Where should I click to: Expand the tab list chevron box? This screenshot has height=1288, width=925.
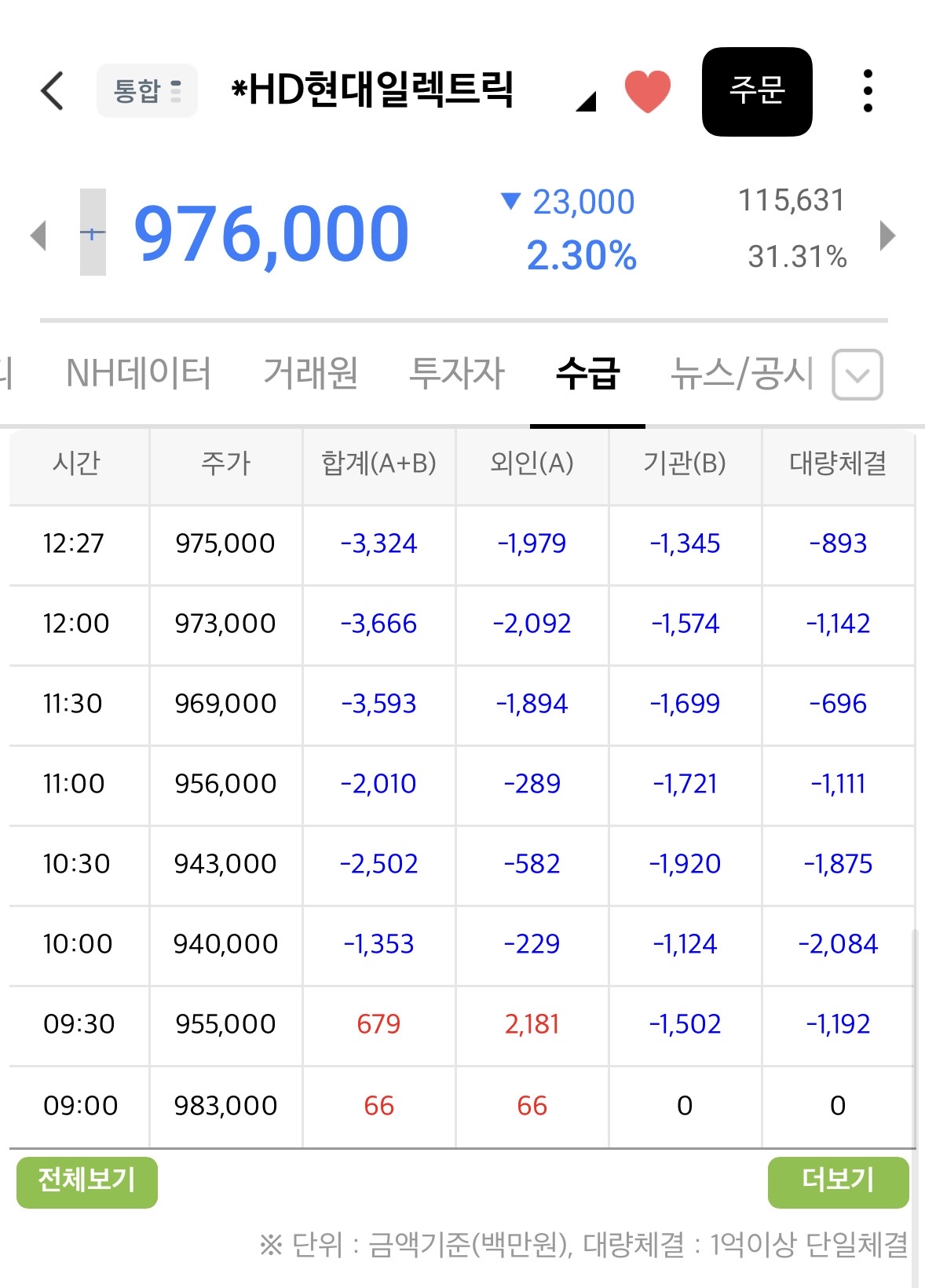pos(857,375)
